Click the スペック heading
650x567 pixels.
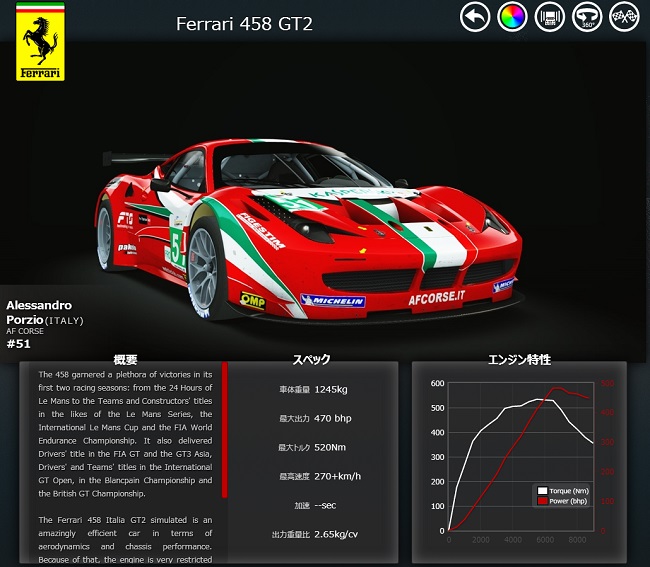point(312,359)
